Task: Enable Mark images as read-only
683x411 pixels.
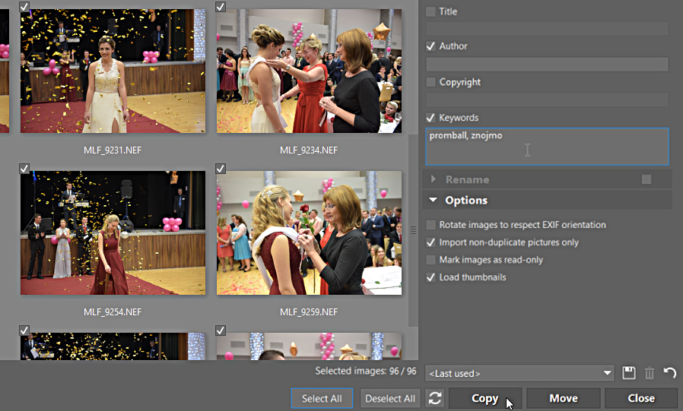Action: (431, 260)
